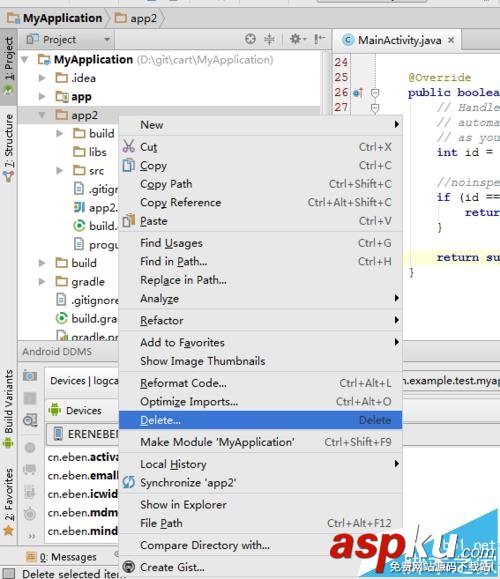The height and width of the screenshot is (579, 500).
Task: Select the cn.eben.mdm process row
Action: pos(83,513)
